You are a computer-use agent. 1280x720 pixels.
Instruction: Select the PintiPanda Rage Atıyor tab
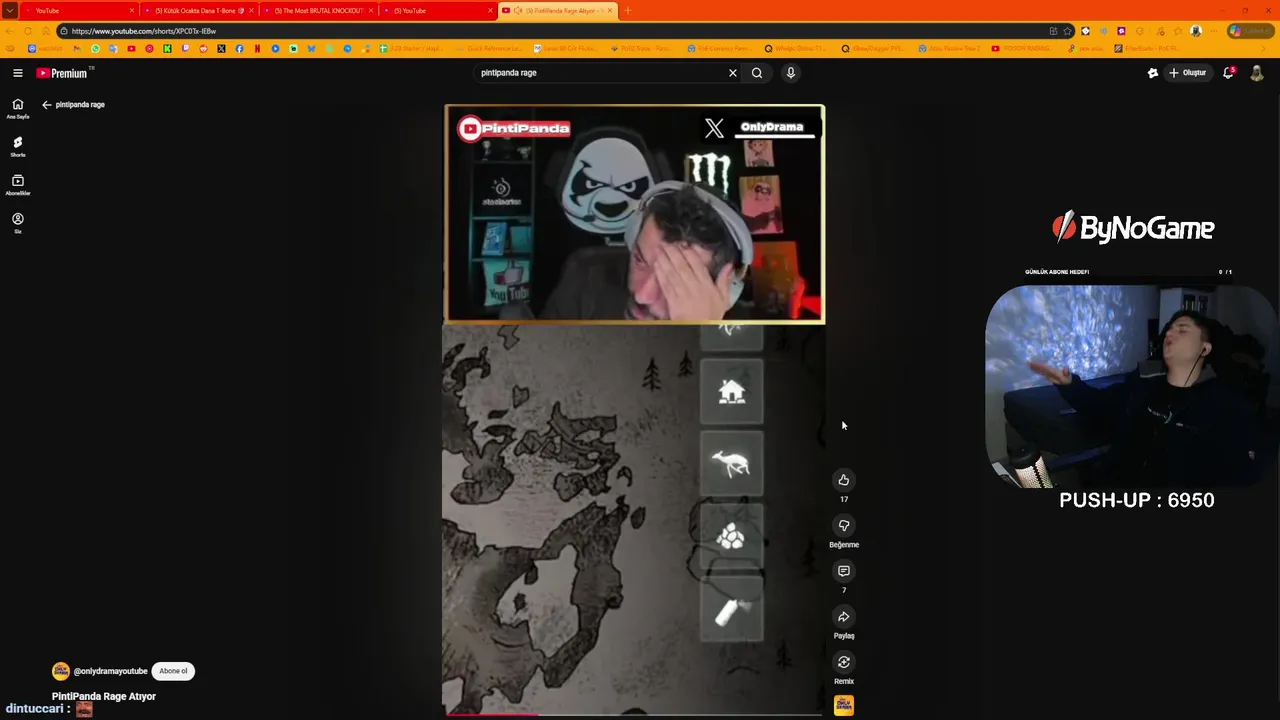pyautogui.click(x=559, y=10)
